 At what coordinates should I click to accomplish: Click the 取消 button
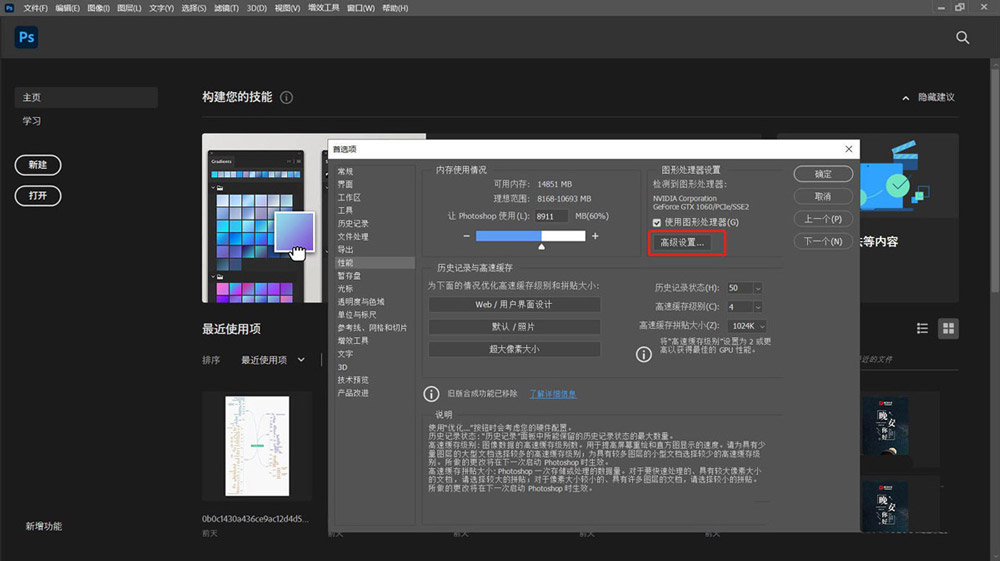pyautogui.click(x=823, y=196)
